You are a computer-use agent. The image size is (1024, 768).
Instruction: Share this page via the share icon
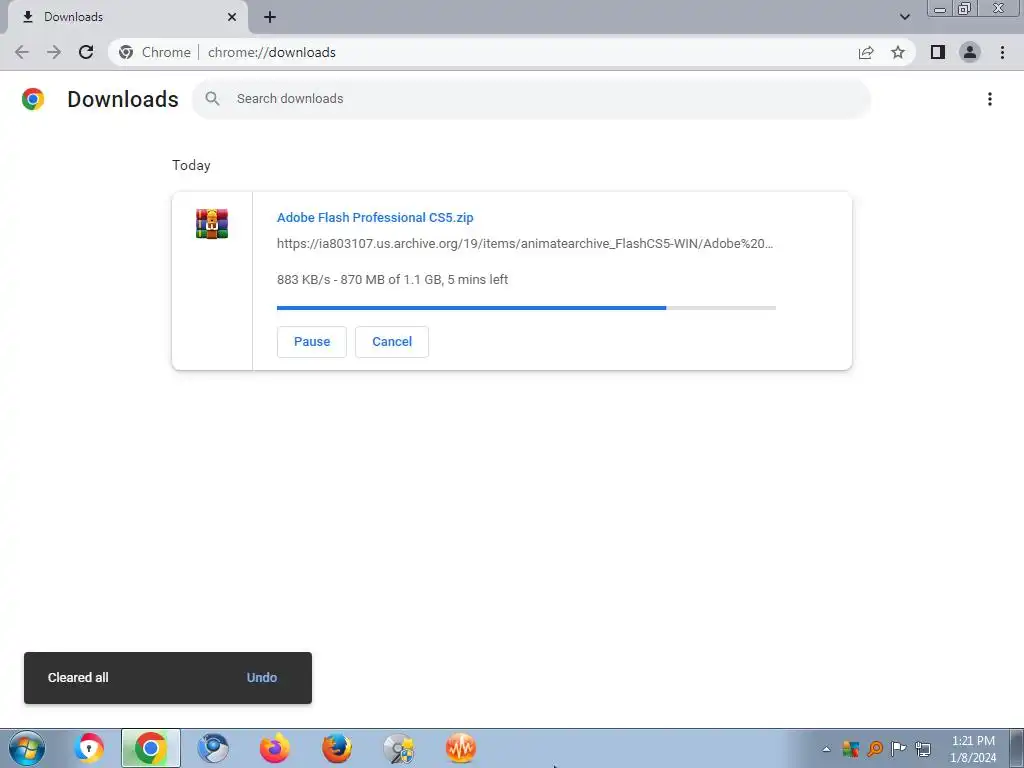[866, 52]
